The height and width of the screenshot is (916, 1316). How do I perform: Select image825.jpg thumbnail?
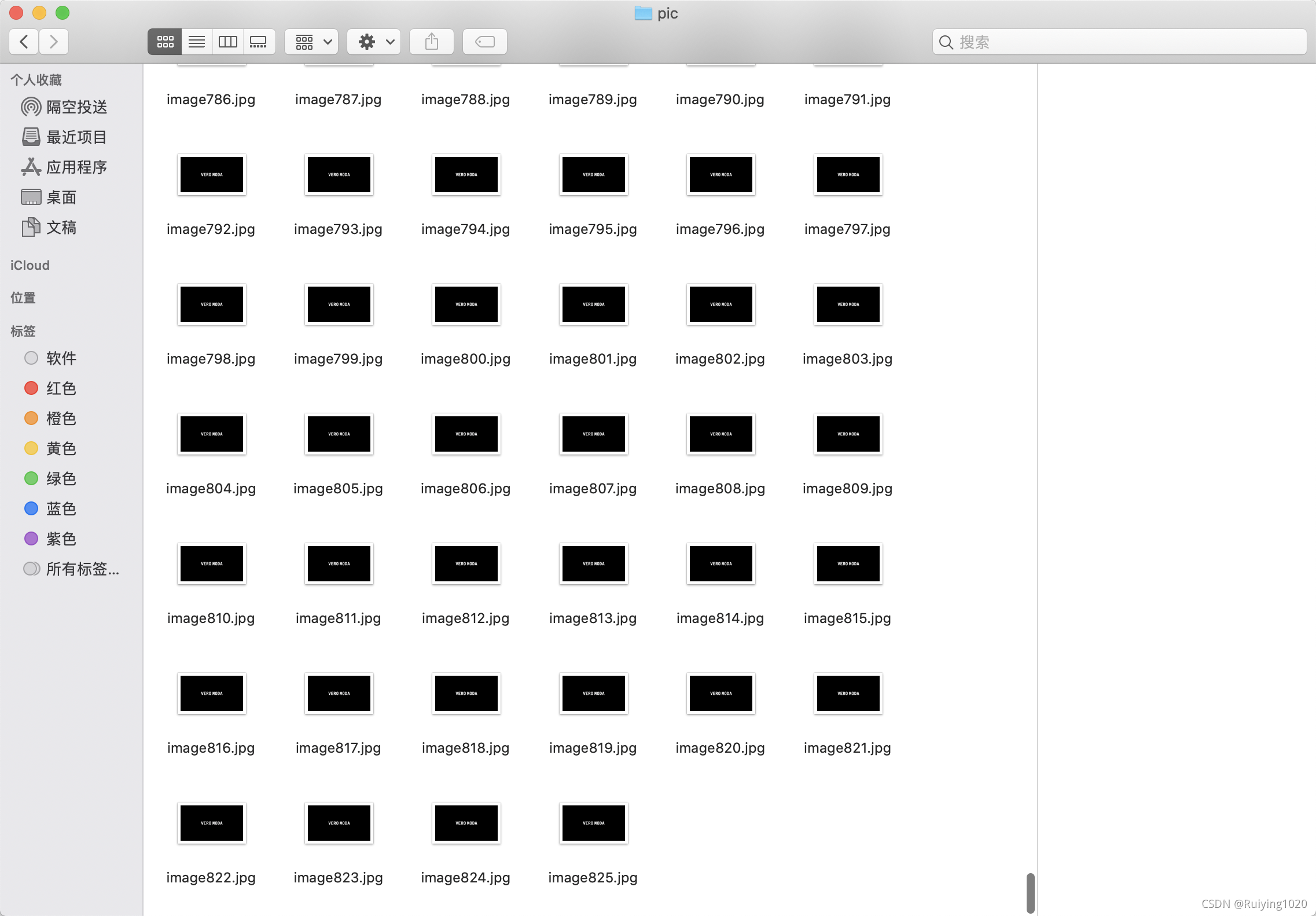[594, 823]
